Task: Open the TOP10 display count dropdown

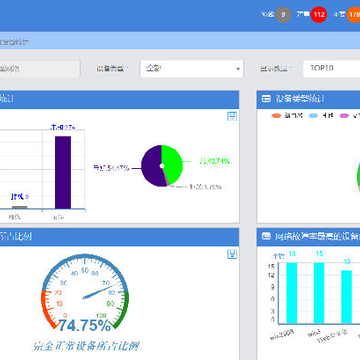Action: tap(331, 69)
